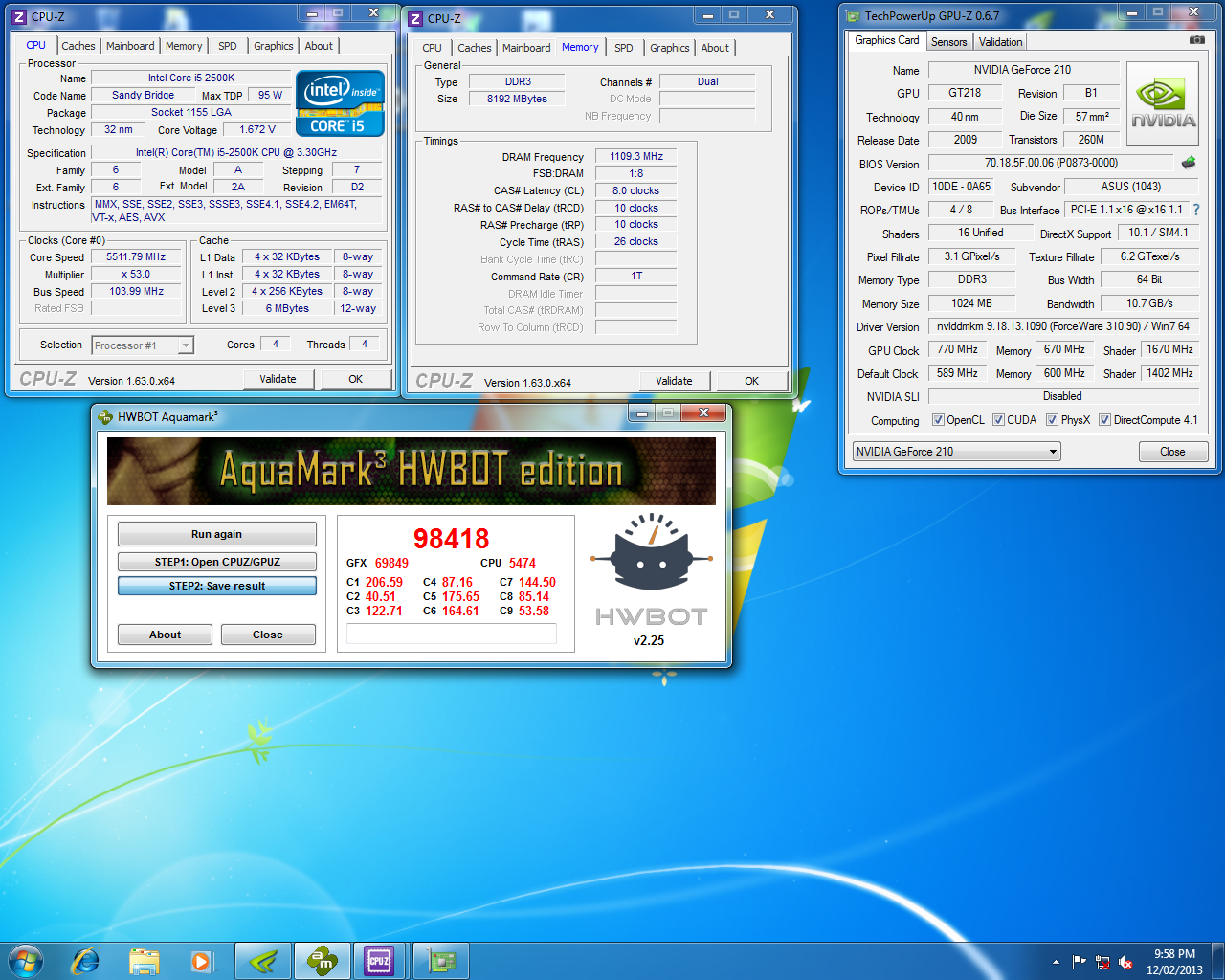1225x980 pixels.
Task: Open Mainboard tab in left CPU-Z window
Action: (x=130, y=46)
